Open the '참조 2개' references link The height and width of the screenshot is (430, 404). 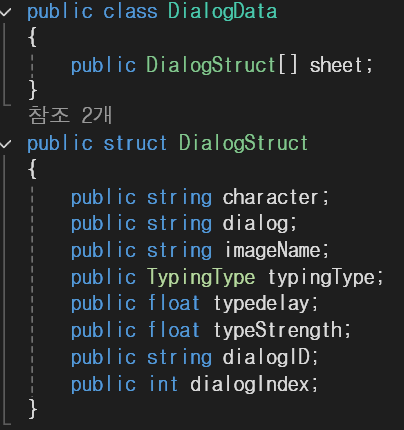[70, 115]
